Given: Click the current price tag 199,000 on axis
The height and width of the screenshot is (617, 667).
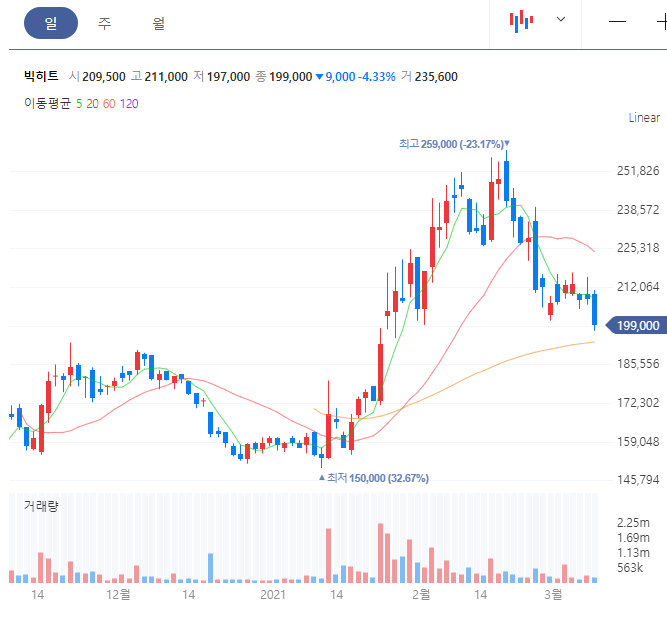Looking at the screenshot, I should (x=636, y=326).
